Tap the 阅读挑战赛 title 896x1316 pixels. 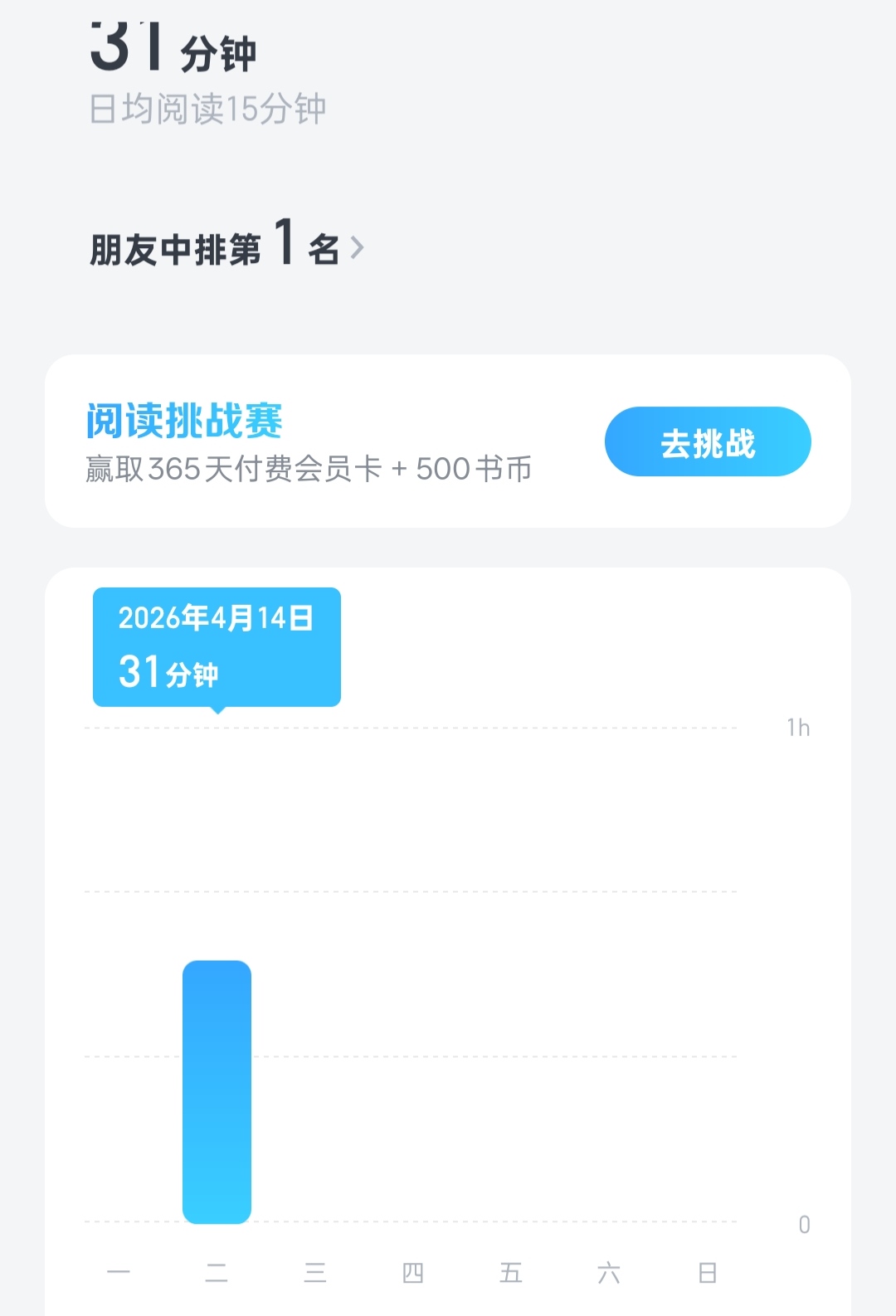(x=184, y=421)
